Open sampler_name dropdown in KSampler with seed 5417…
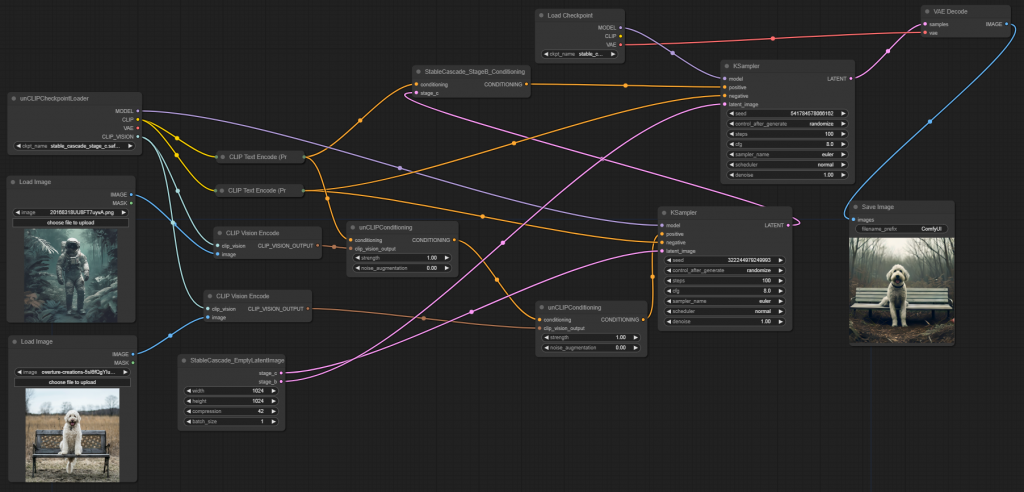This screenshot has height=492, width=1024. coord(787,156)
